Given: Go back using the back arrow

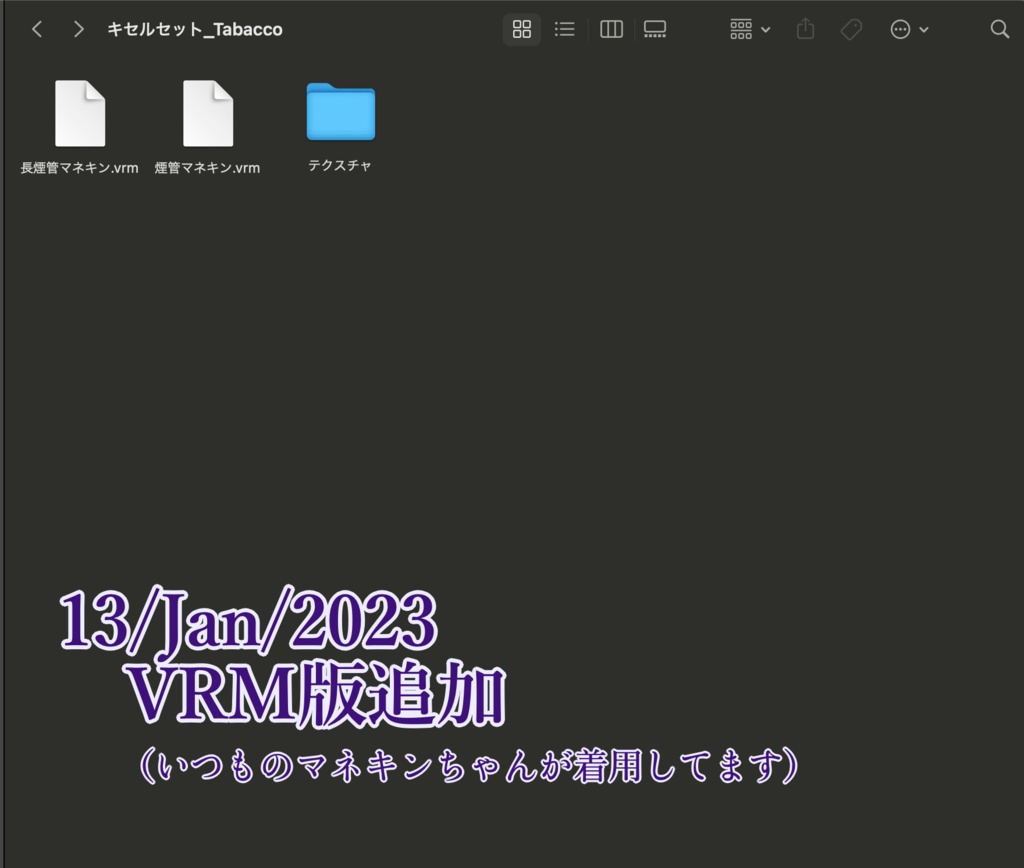Looking at the screenshot, I should pos(36,29).
